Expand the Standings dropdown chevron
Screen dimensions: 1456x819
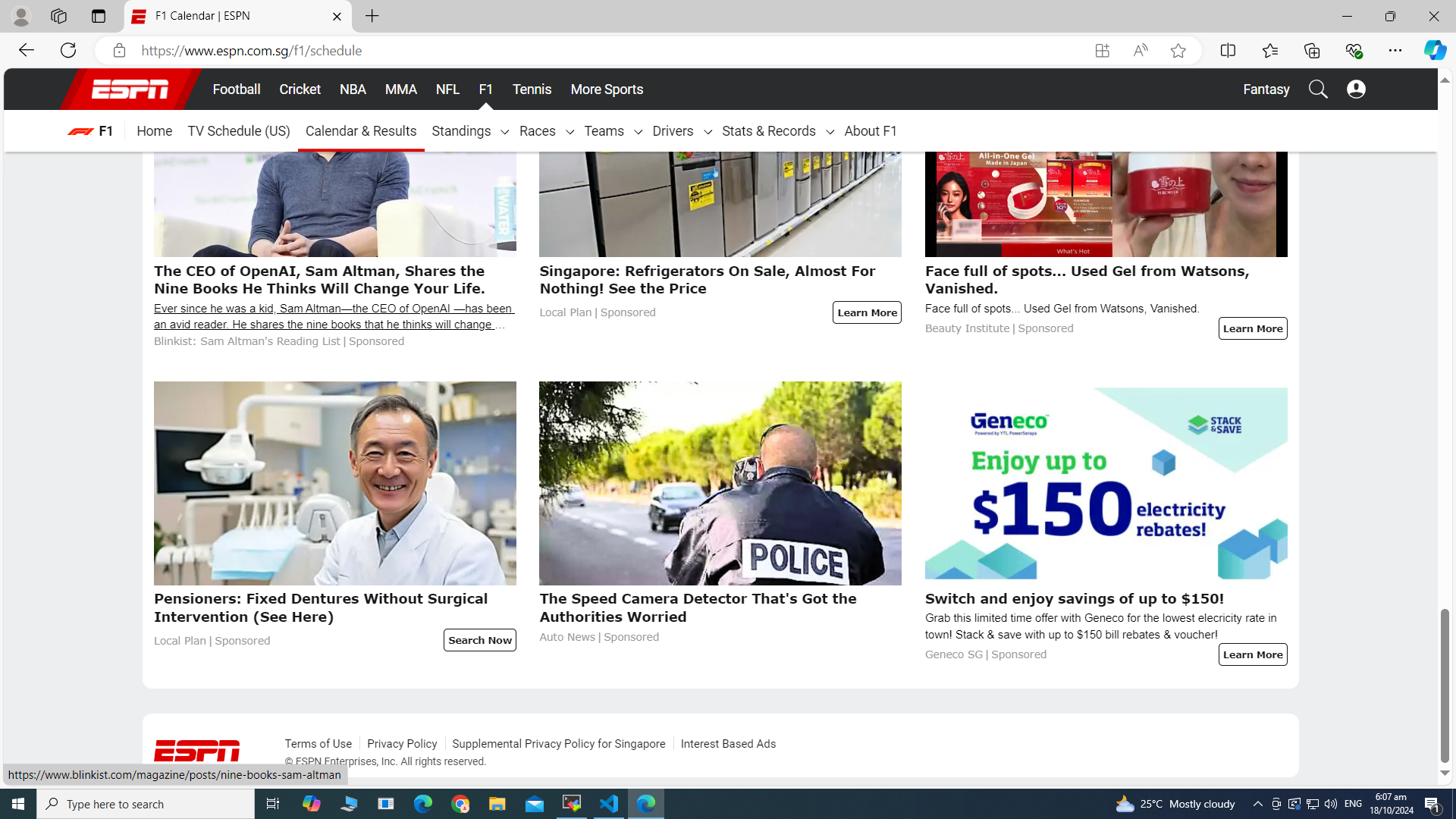coord(504,132)
